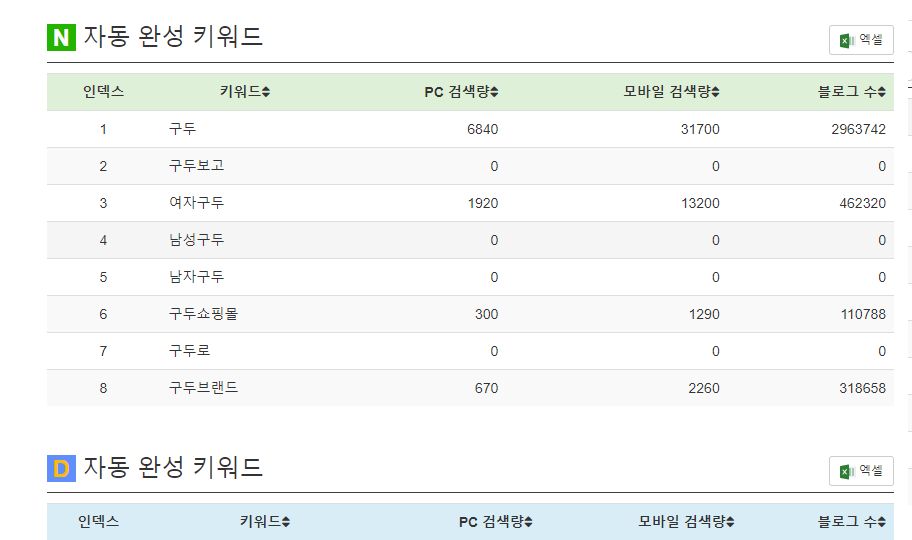The height and width of the screenshot is (540, 912).
Task: Sort N table by 모바일 검색량
Action: coord(672,91)
